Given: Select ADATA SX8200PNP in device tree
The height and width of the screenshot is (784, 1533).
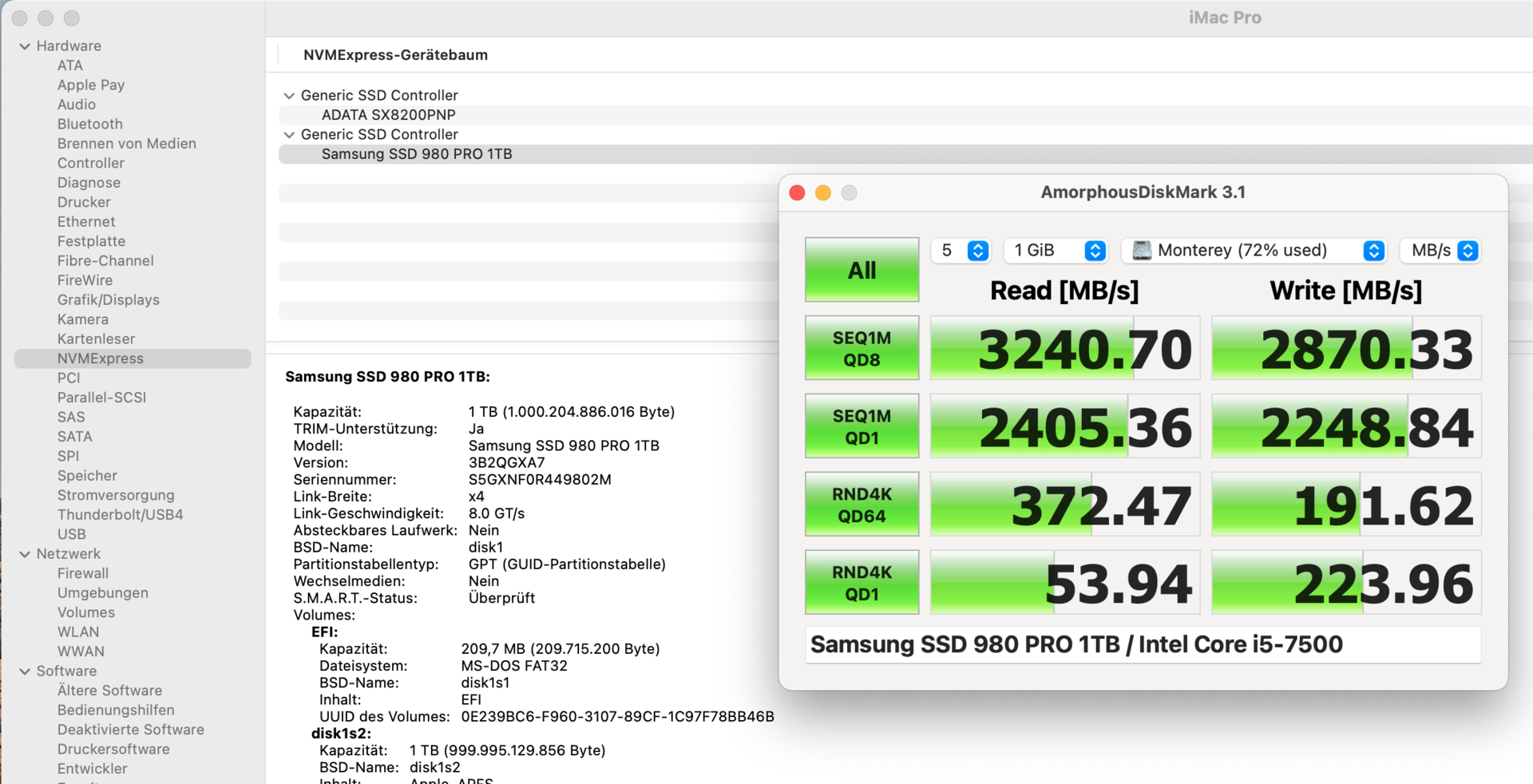Looking at the screenshot, I should (x=389, y=115).
